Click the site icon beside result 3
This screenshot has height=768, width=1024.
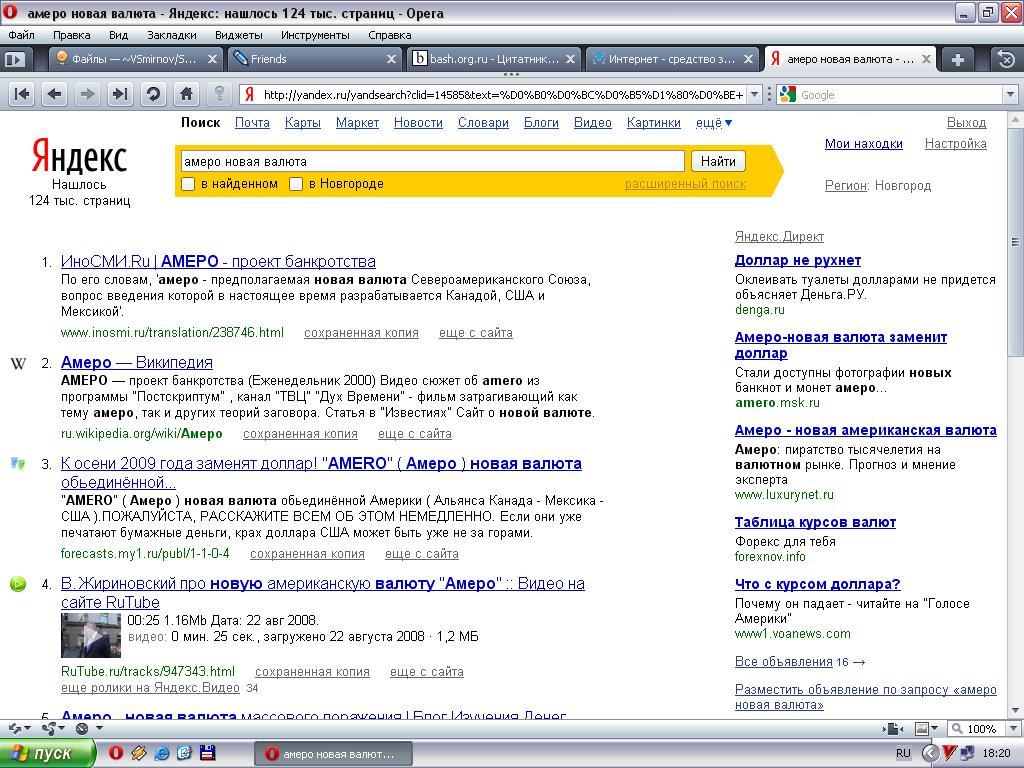18,464
